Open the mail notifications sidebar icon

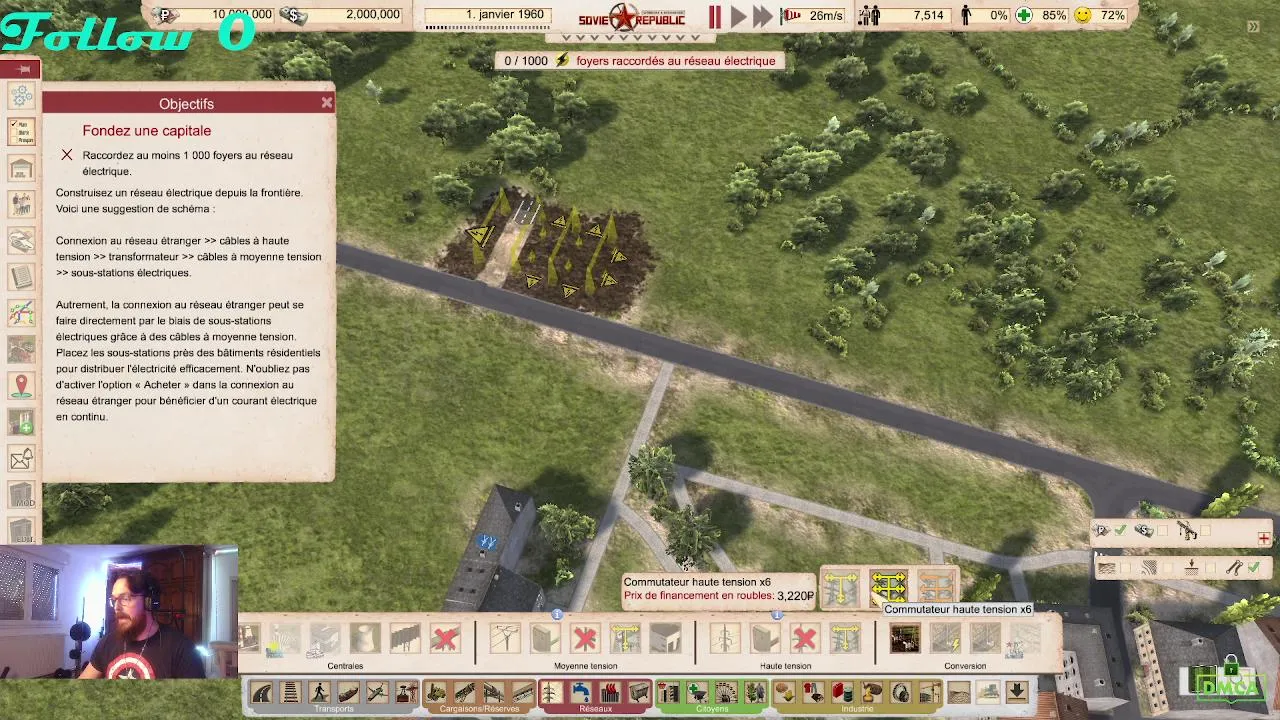click(21, 459)
